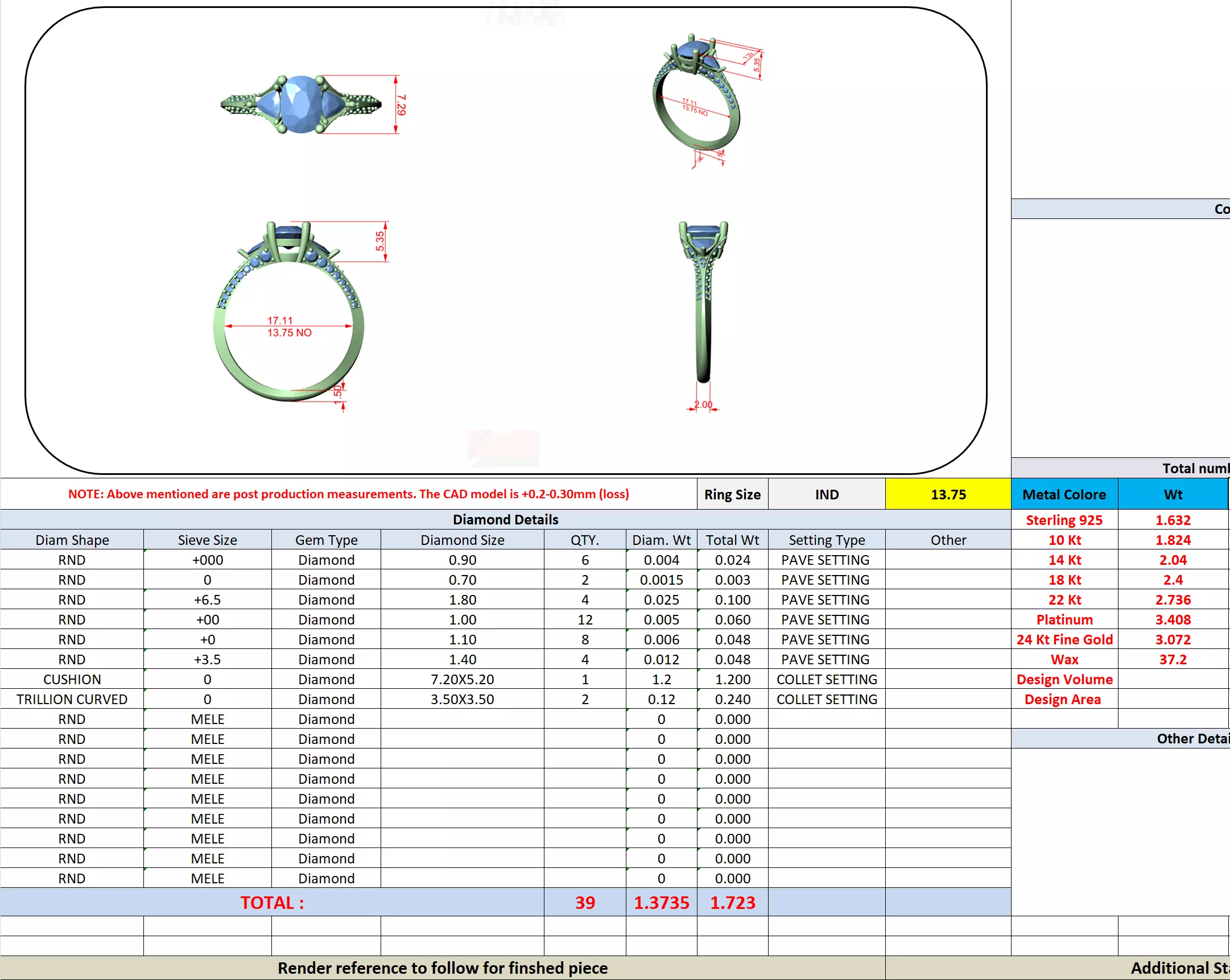Screen dimensions: 1230x980
Task: Click the 7.20X5.20 diamond size cell
Action: tap(462, 679)
